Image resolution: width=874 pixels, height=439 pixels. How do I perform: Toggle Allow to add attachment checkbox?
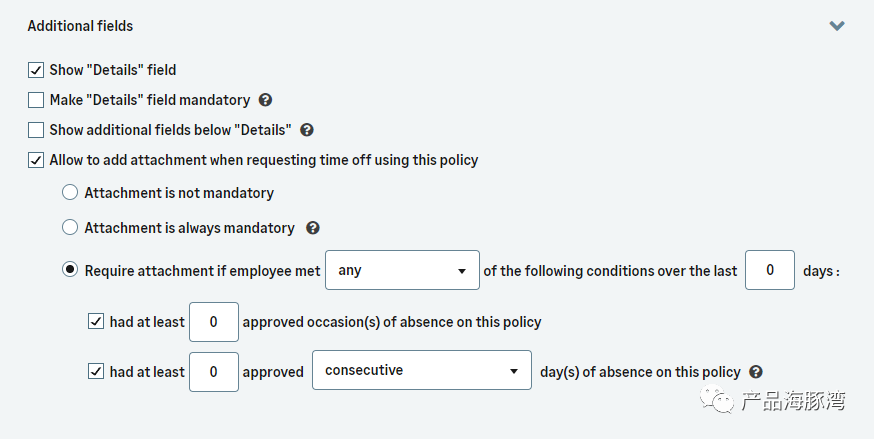(36, 160)
